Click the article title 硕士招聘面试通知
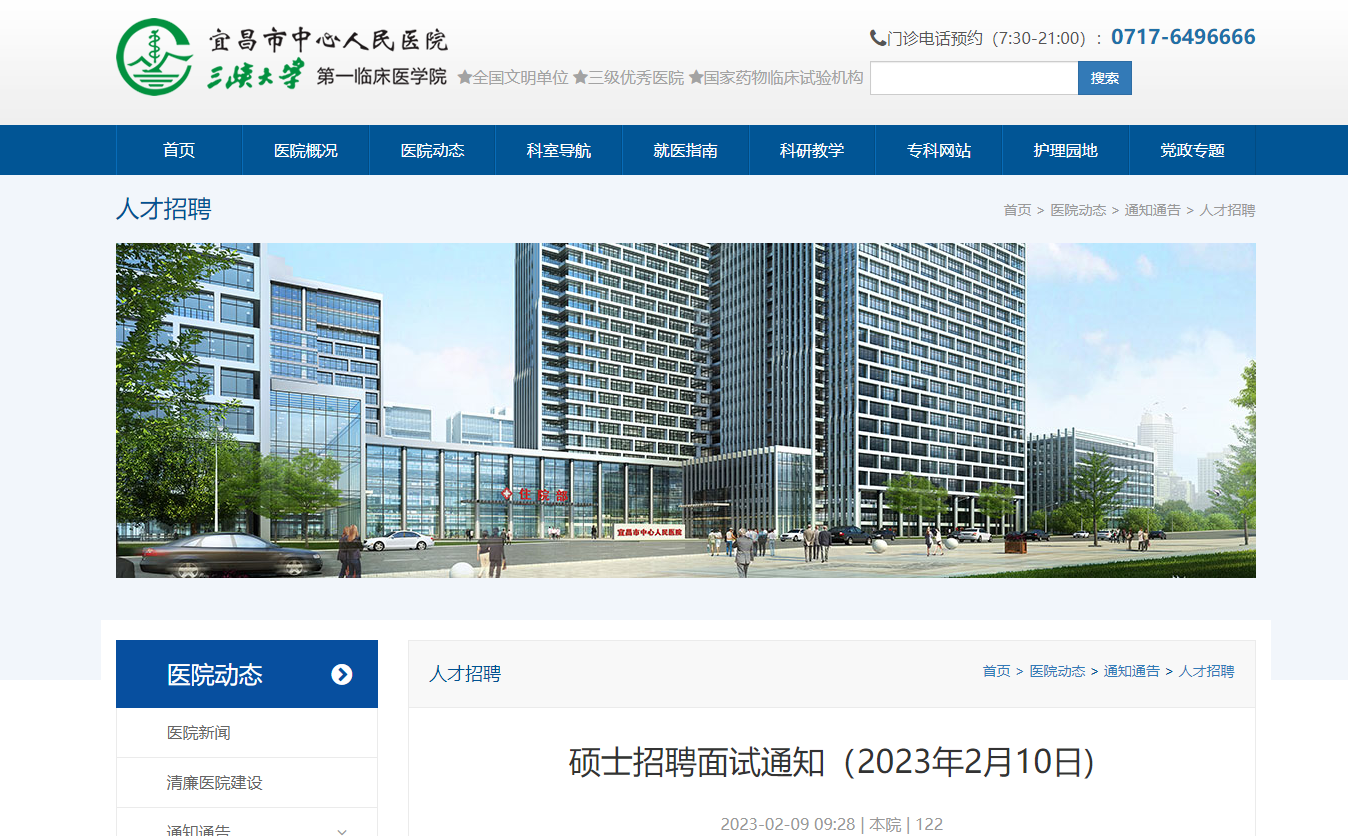The width and height of the screenshot is (1348, 836). [x=832, y=762]
